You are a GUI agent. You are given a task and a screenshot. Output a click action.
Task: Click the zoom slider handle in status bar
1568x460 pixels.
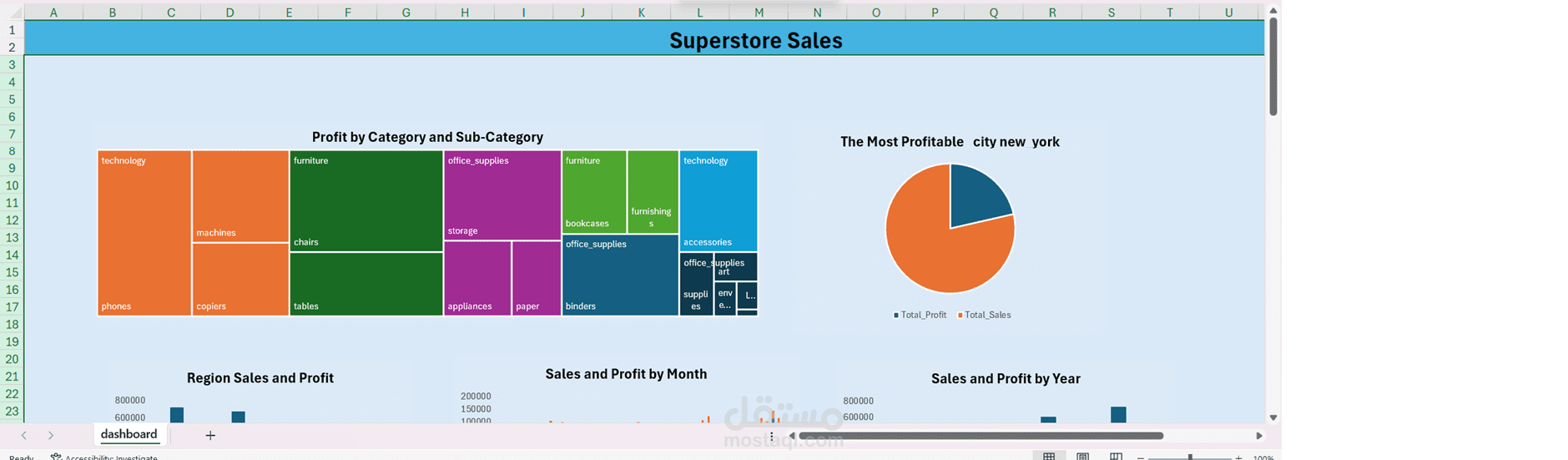pyautogui.click(x=1190, y=457)
